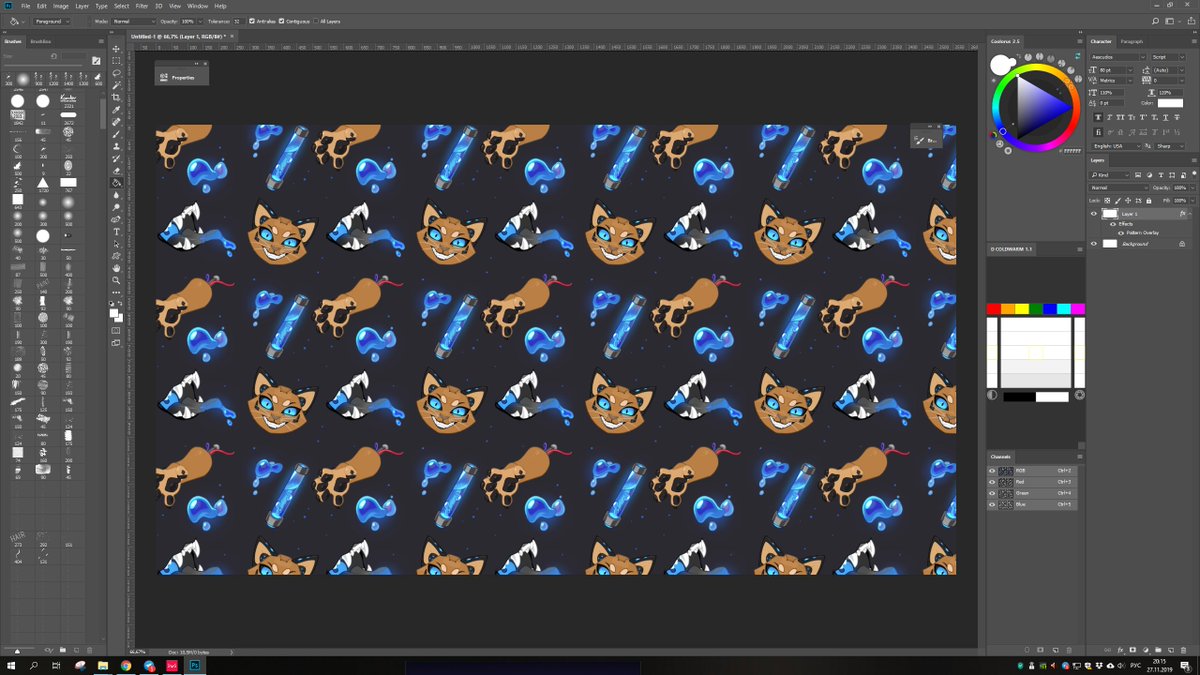This screenshot has height=675, width=1200.
Task: Open the search icon in top right
Action: 1156,20
